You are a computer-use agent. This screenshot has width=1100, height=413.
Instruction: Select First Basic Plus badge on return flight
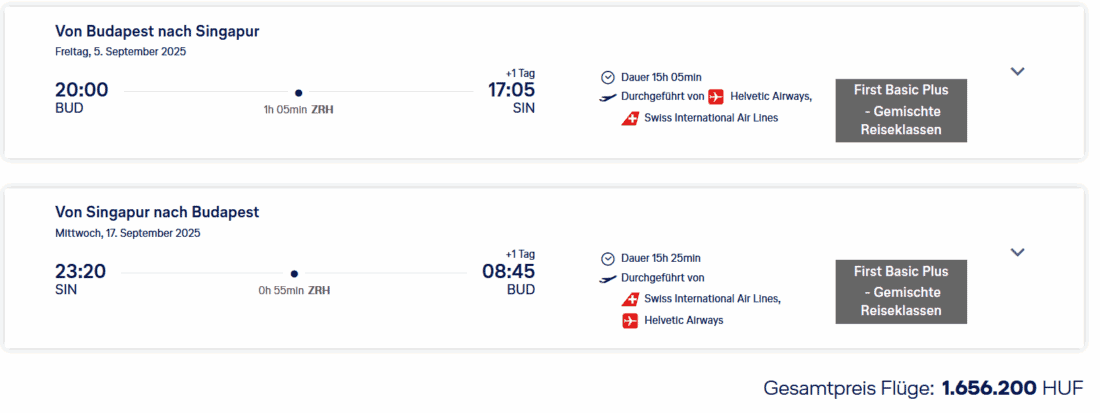[x=901, y=291]
